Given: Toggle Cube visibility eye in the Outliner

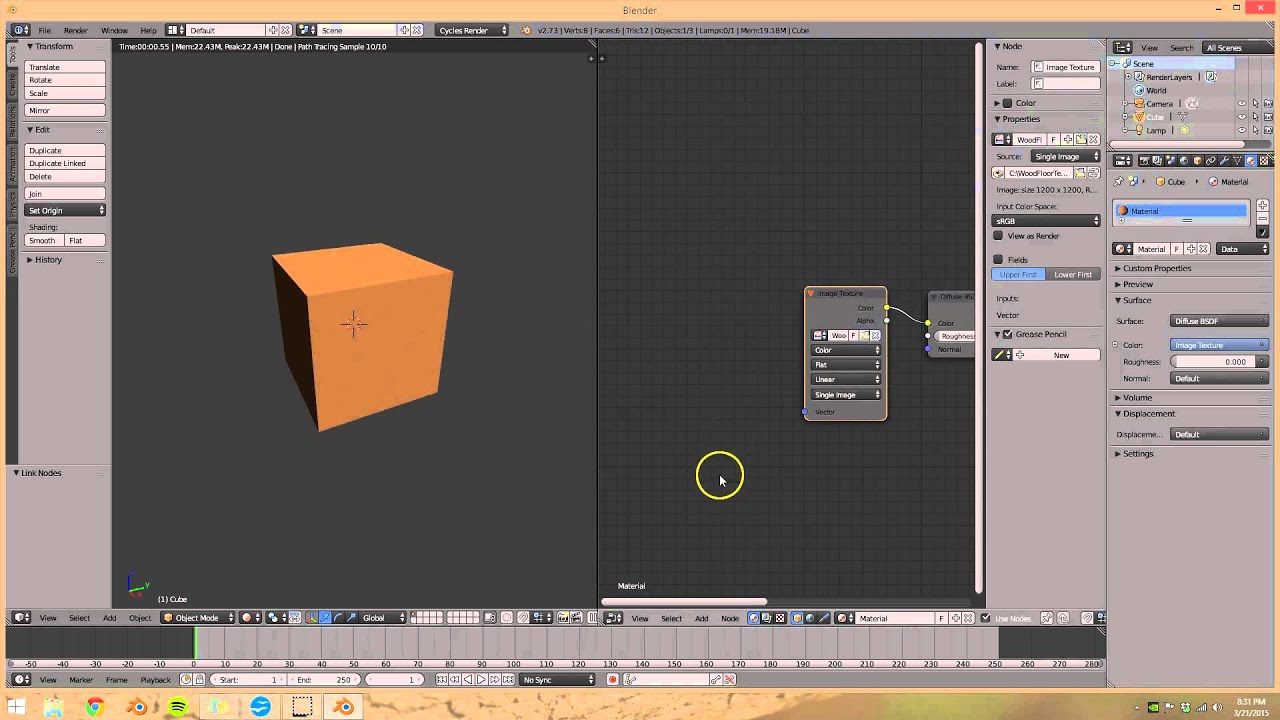Looking at the screenshot, I should (x=1243, y=117).
